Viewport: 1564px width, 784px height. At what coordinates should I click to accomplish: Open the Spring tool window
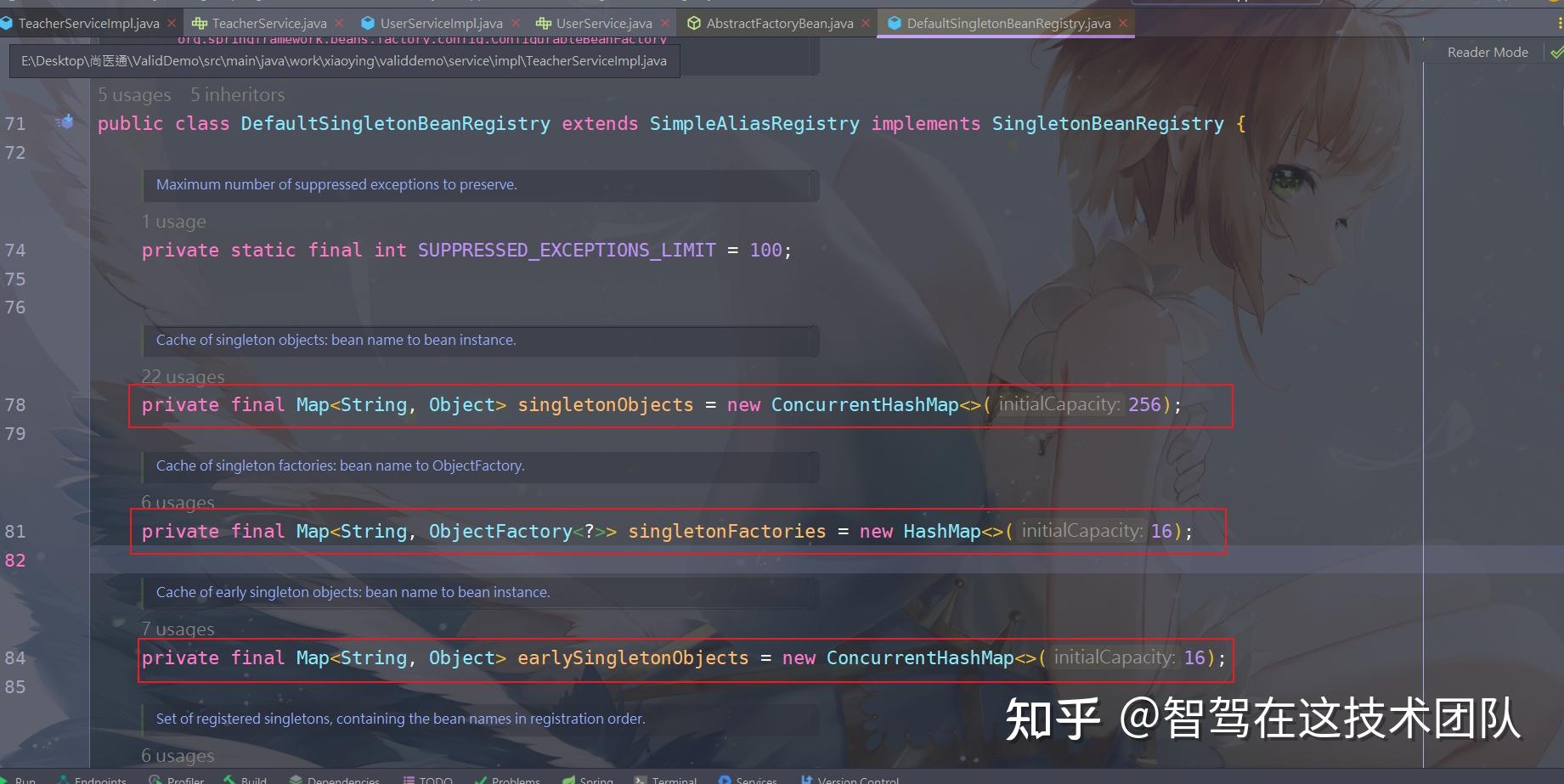point(588,779)
